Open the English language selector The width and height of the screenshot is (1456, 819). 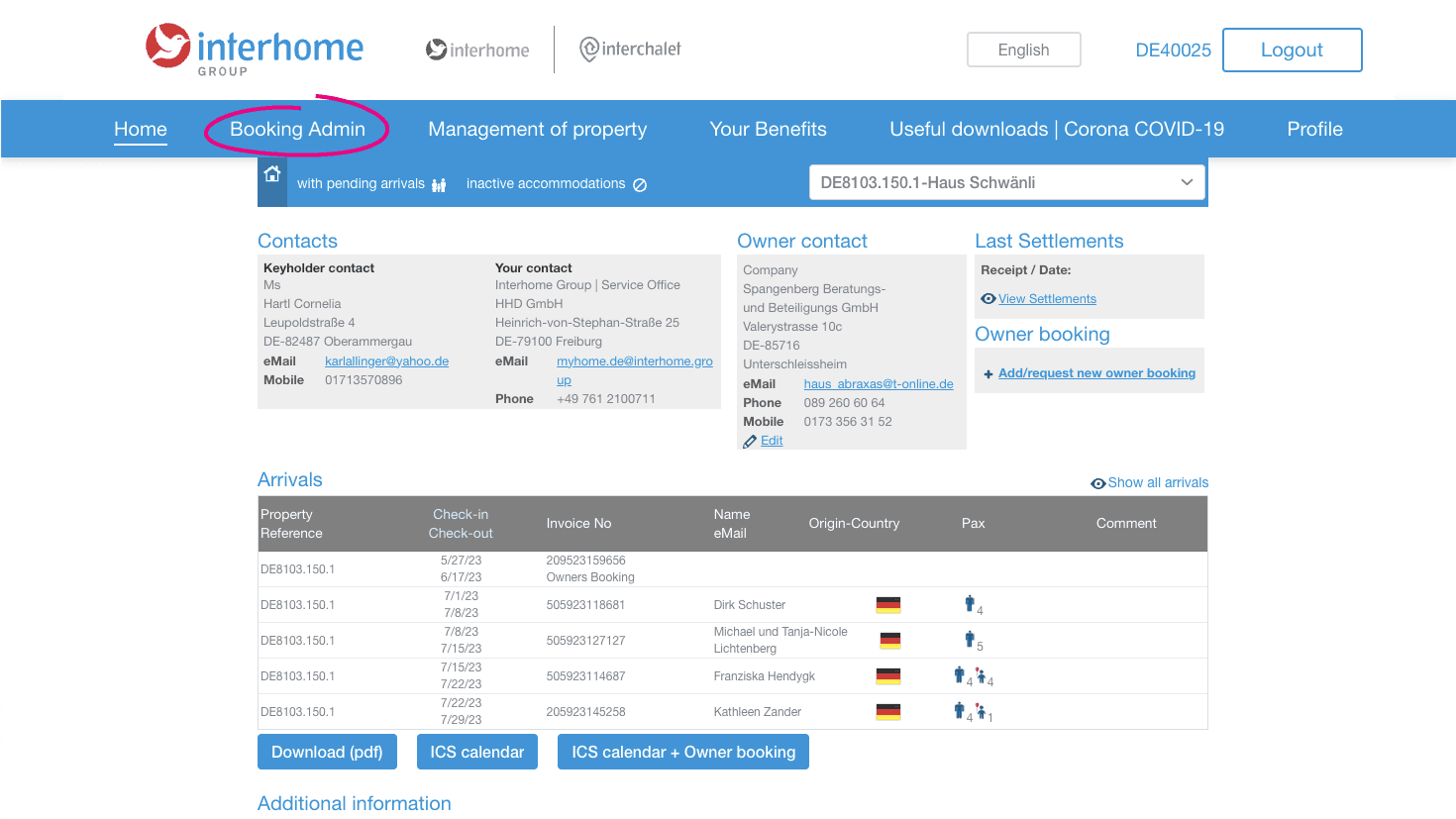1023,50
